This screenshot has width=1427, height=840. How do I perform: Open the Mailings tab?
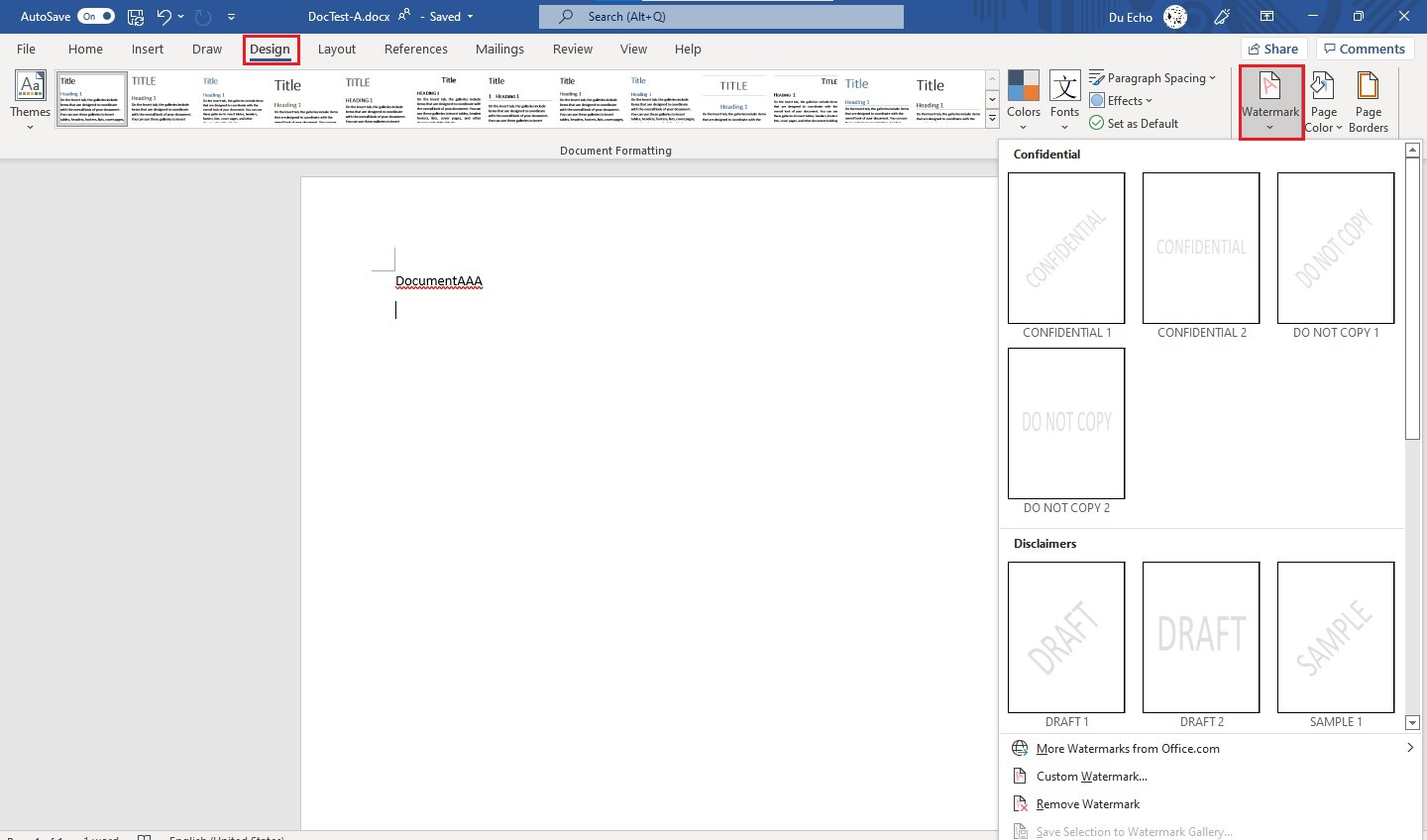(499, 49)
